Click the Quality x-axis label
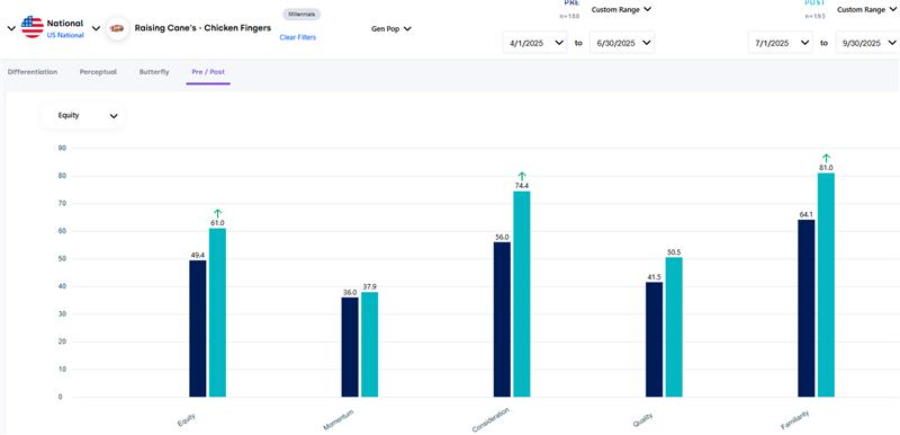 click(x=642, y=420)
